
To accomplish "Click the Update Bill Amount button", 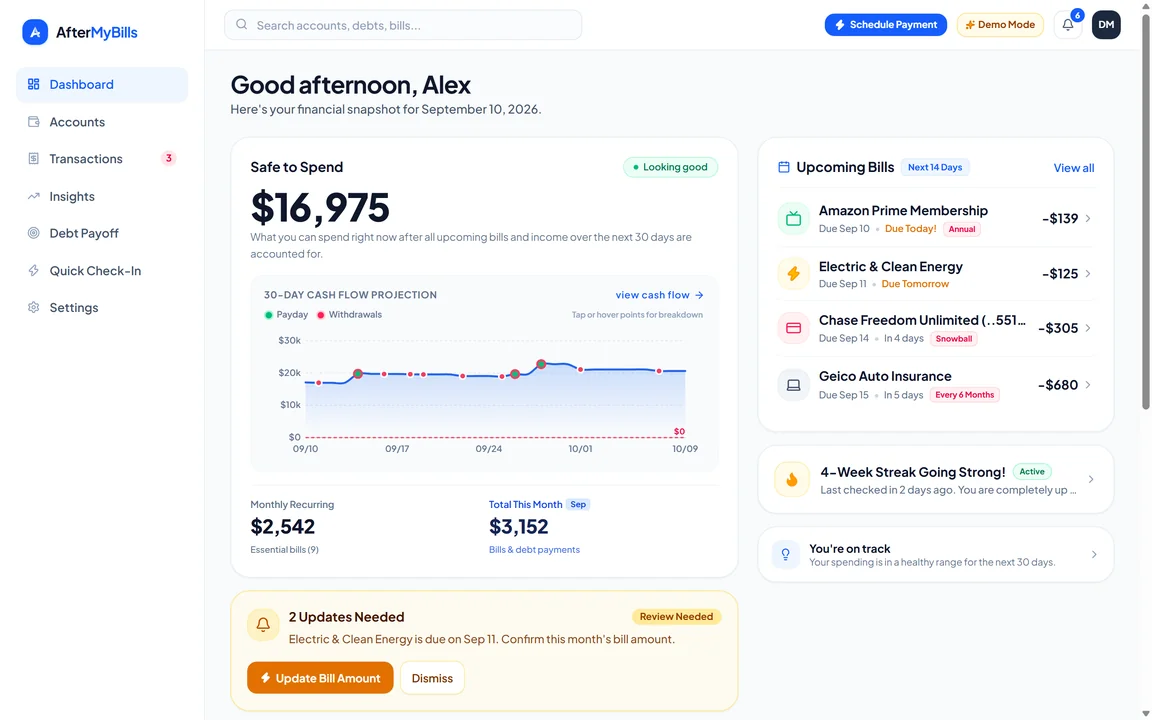I will coord(320,678).
